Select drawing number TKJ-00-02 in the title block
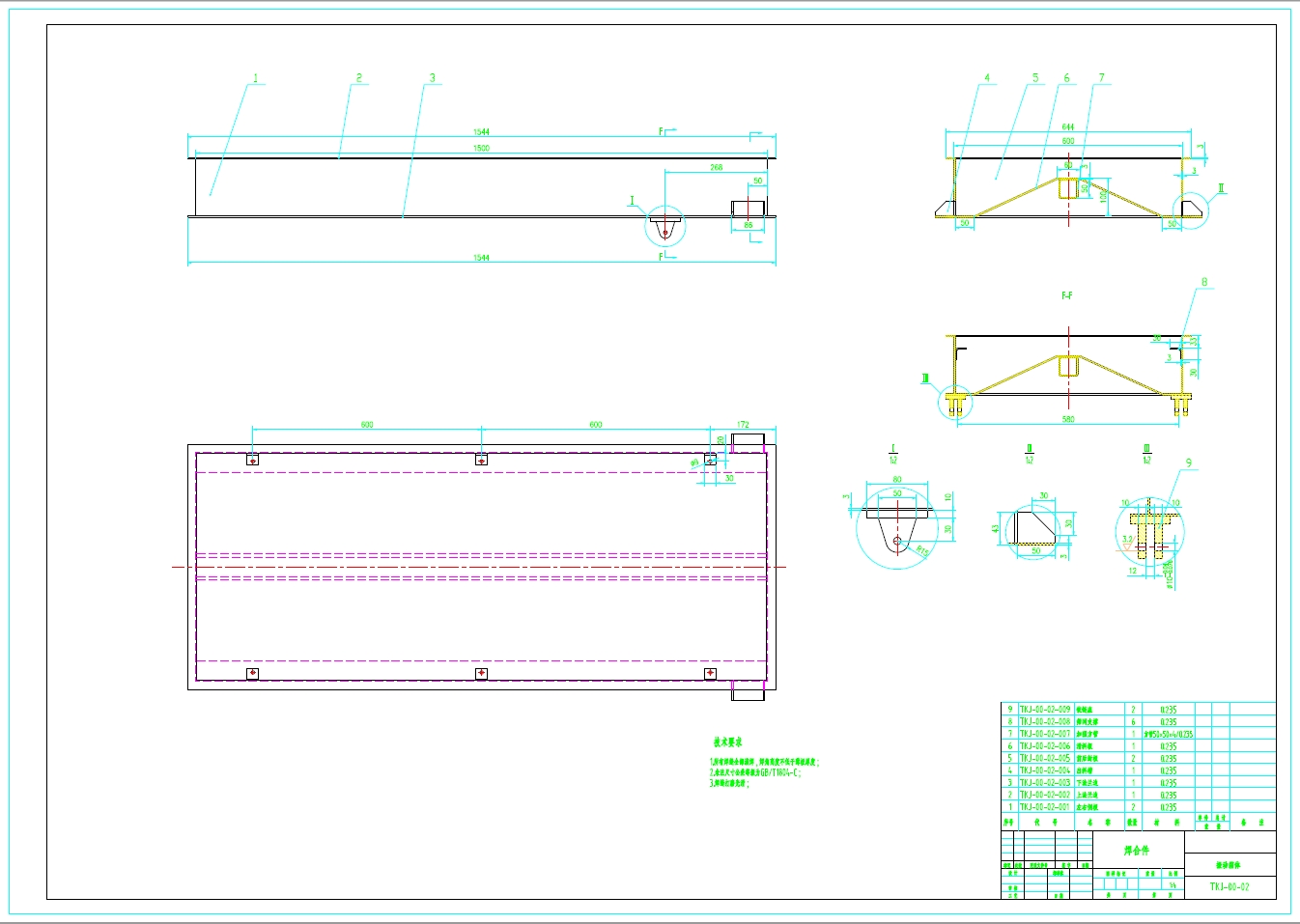 (x=1229, y=886)
